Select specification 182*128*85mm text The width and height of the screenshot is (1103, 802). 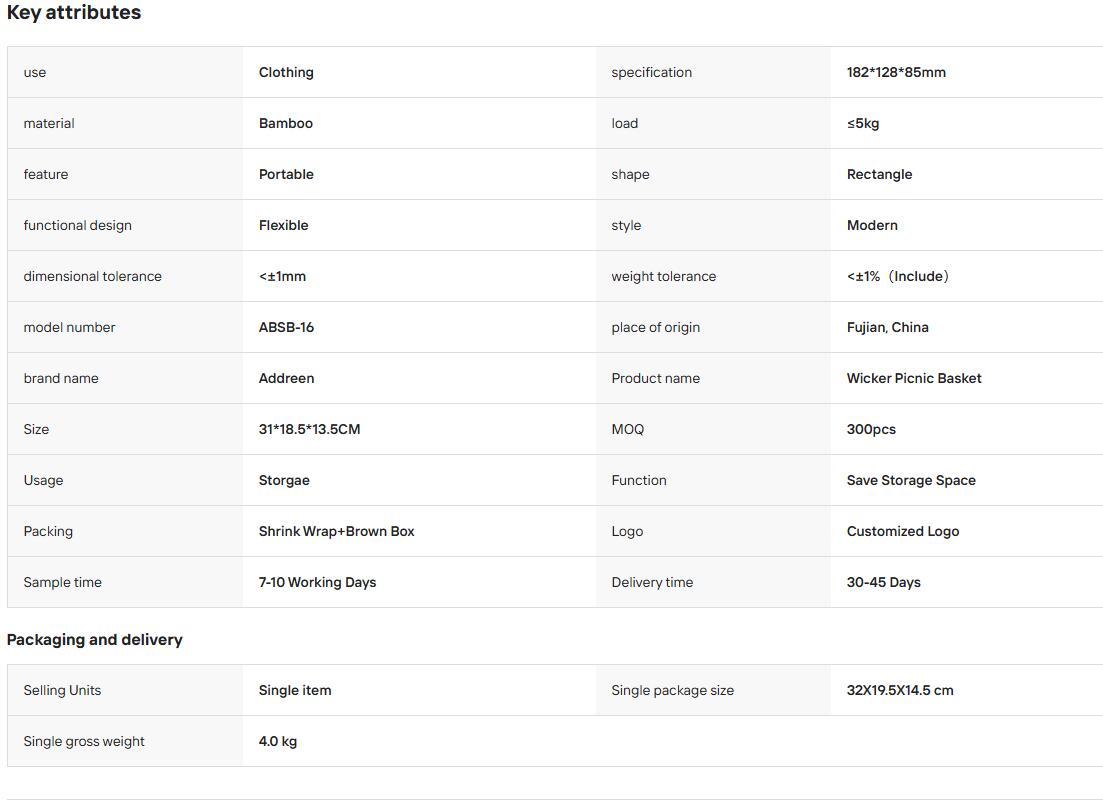(896, 72)
